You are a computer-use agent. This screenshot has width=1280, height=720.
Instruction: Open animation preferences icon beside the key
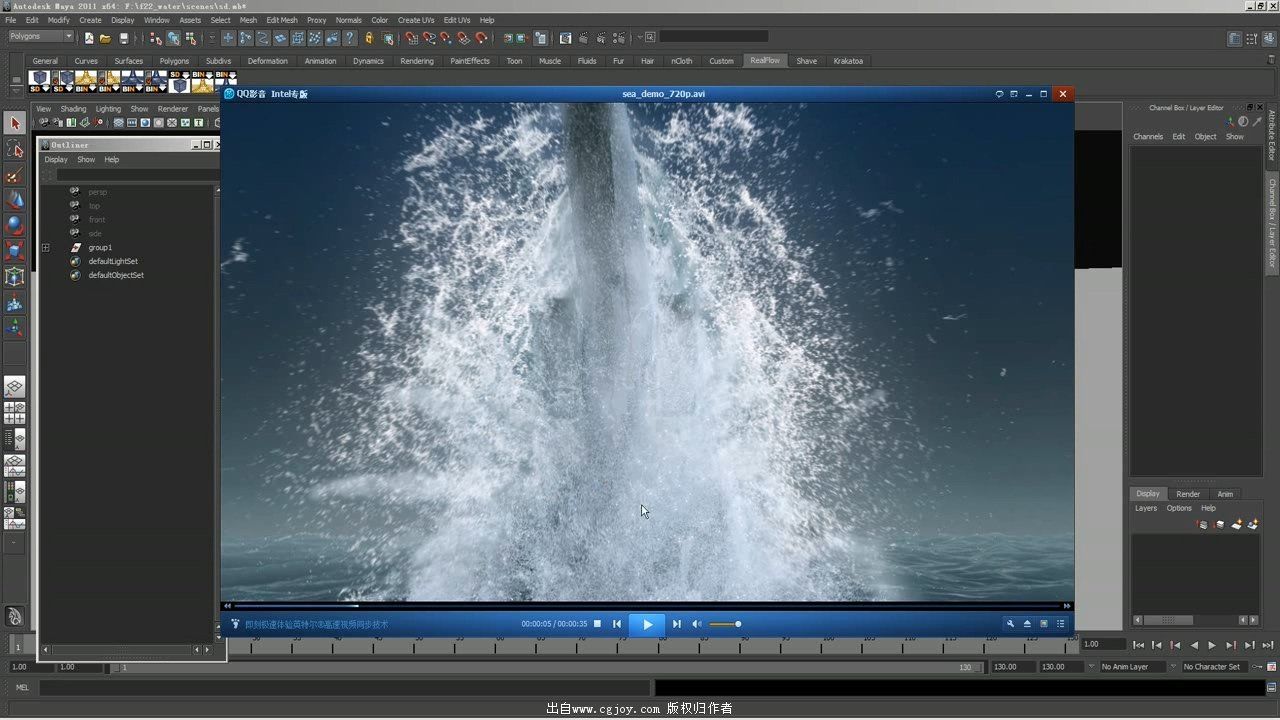[x=1270, y=667]
